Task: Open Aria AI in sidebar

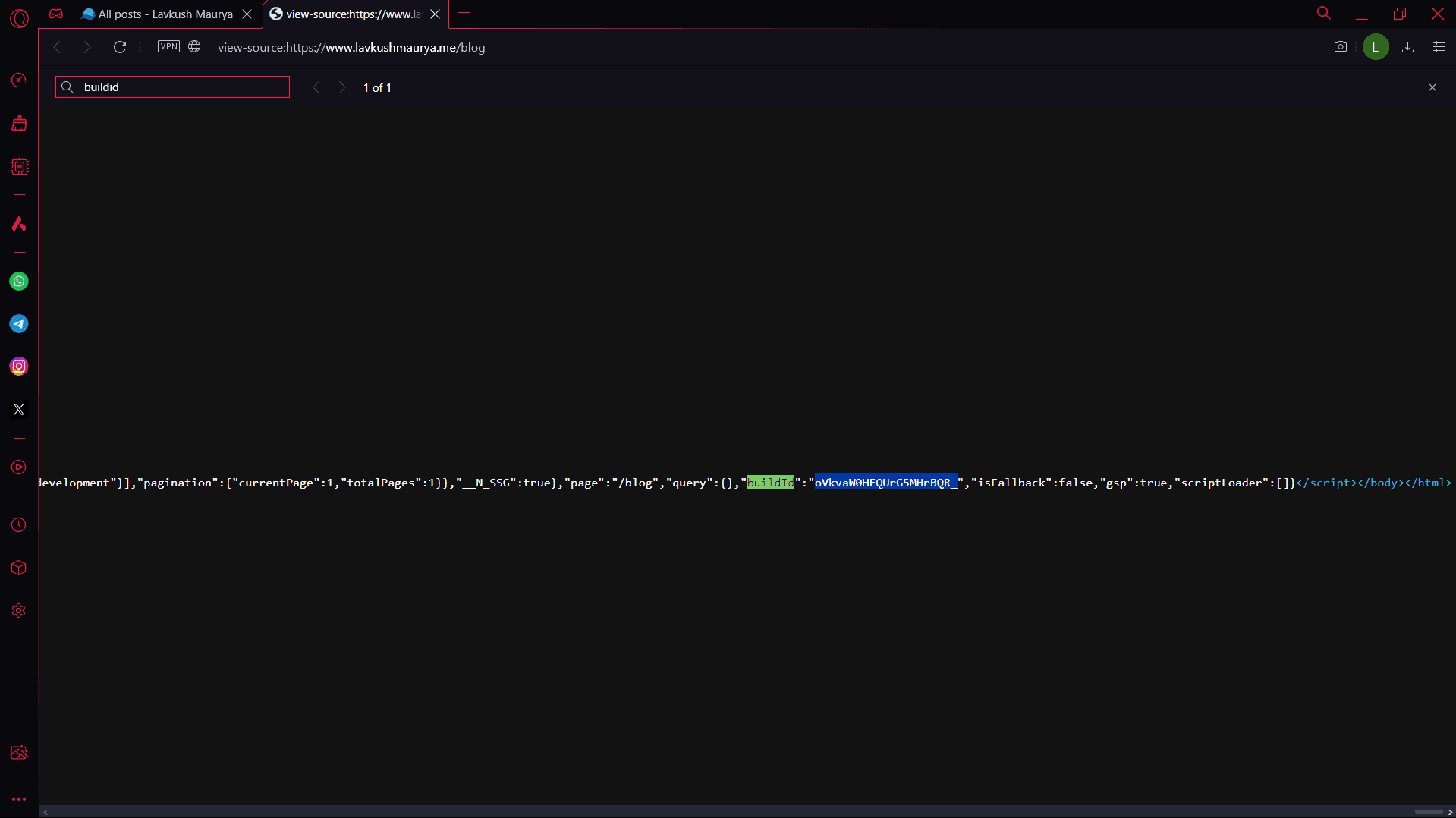Action: pyautogui.click(x=19, y=224)
